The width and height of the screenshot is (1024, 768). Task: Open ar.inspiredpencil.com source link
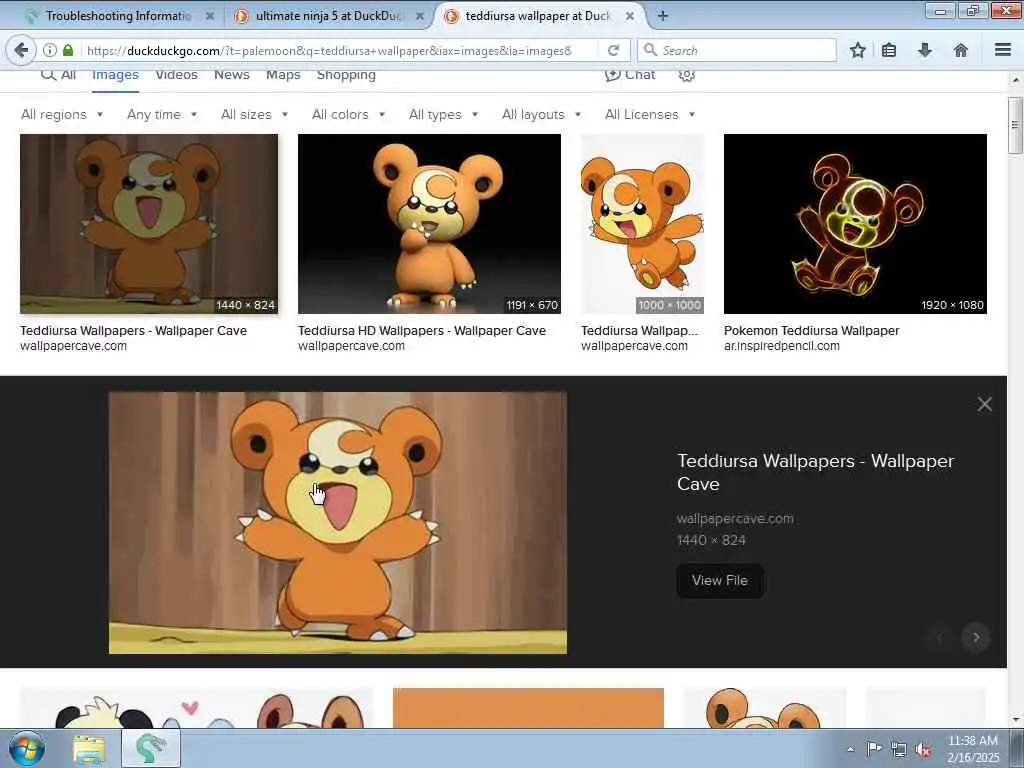point(782,346)
